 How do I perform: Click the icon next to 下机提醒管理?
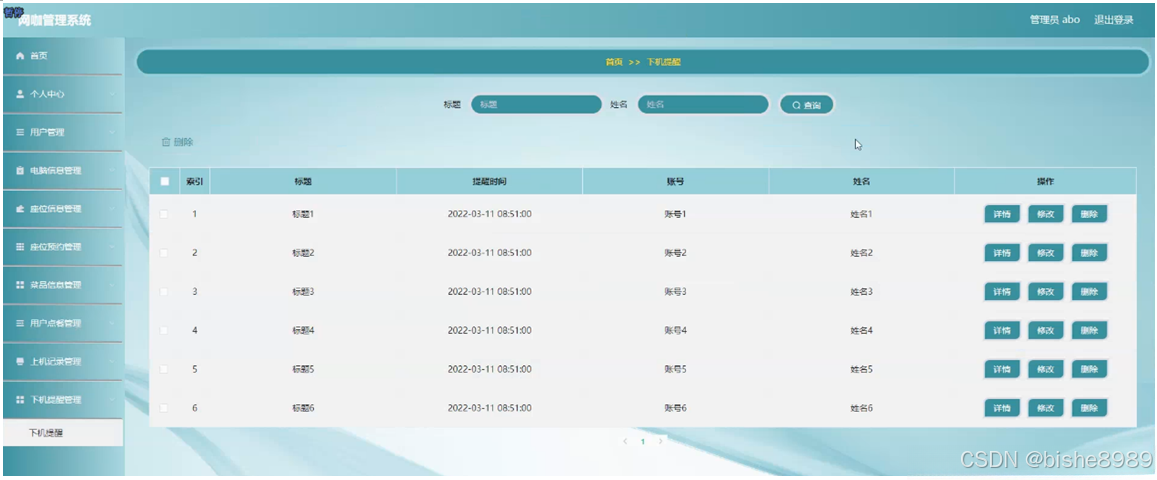pyautogui.click(x=20, y=400)
